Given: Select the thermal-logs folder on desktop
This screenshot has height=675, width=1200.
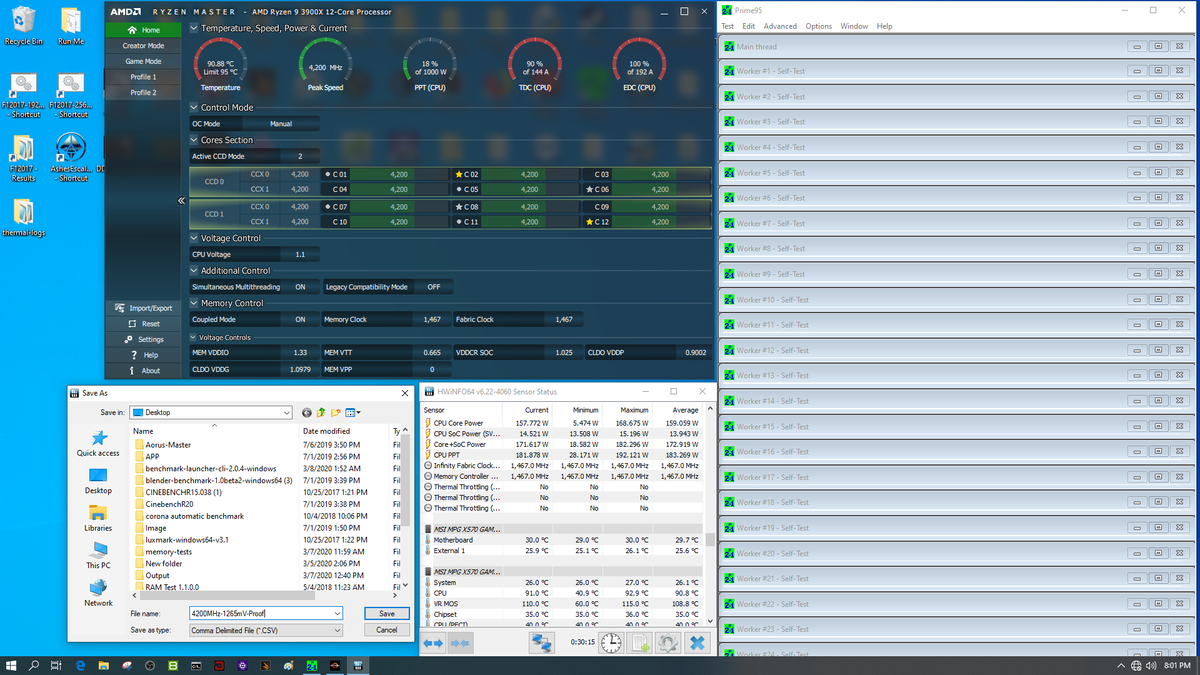Looking at the screenshot, I should click(x=24, y=216).
